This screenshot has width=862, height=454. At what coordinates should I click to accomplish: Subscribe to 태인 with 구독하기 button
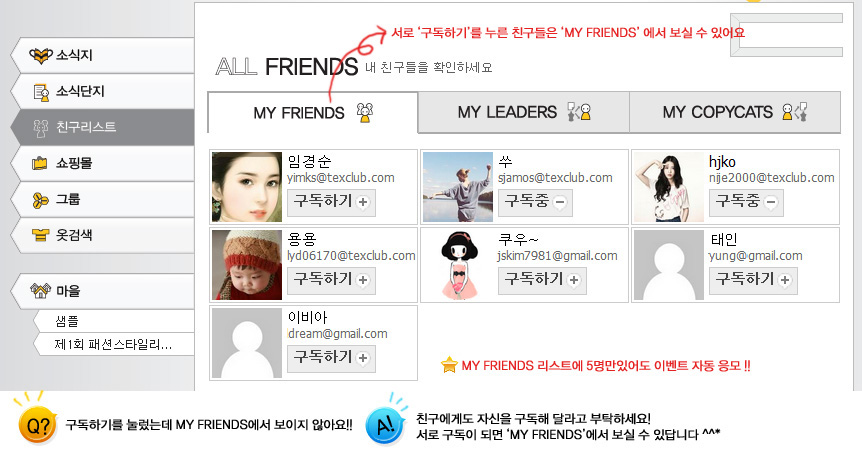click(x=753, y=280)
